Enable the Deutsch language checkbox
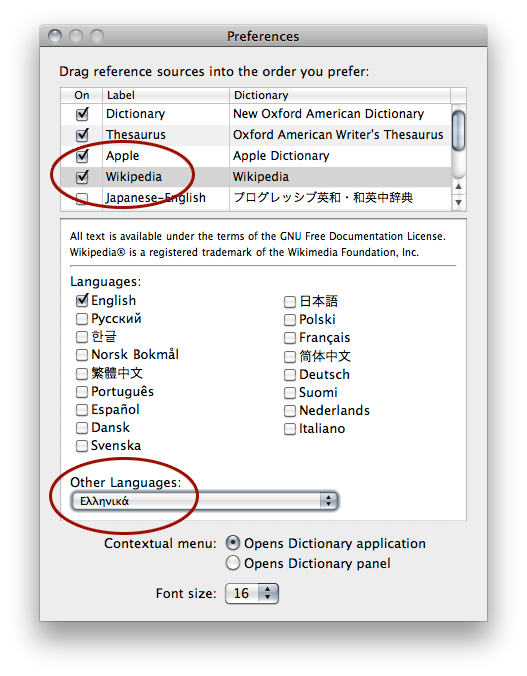 click(x=290, y=375)
